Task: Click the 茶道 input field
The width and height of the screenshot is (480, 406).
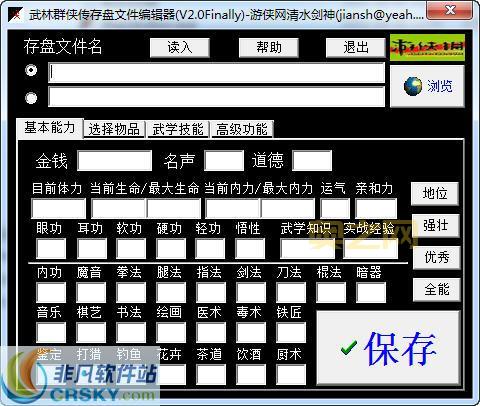Action: tap(211, 375)
